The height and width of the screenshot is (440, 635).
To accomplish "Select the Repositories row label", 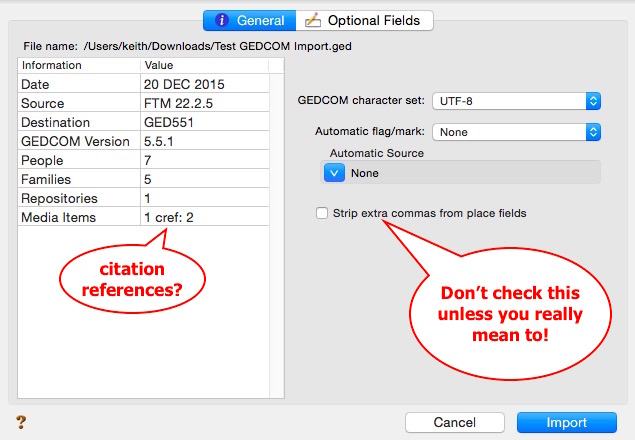I will coord(59,199).
